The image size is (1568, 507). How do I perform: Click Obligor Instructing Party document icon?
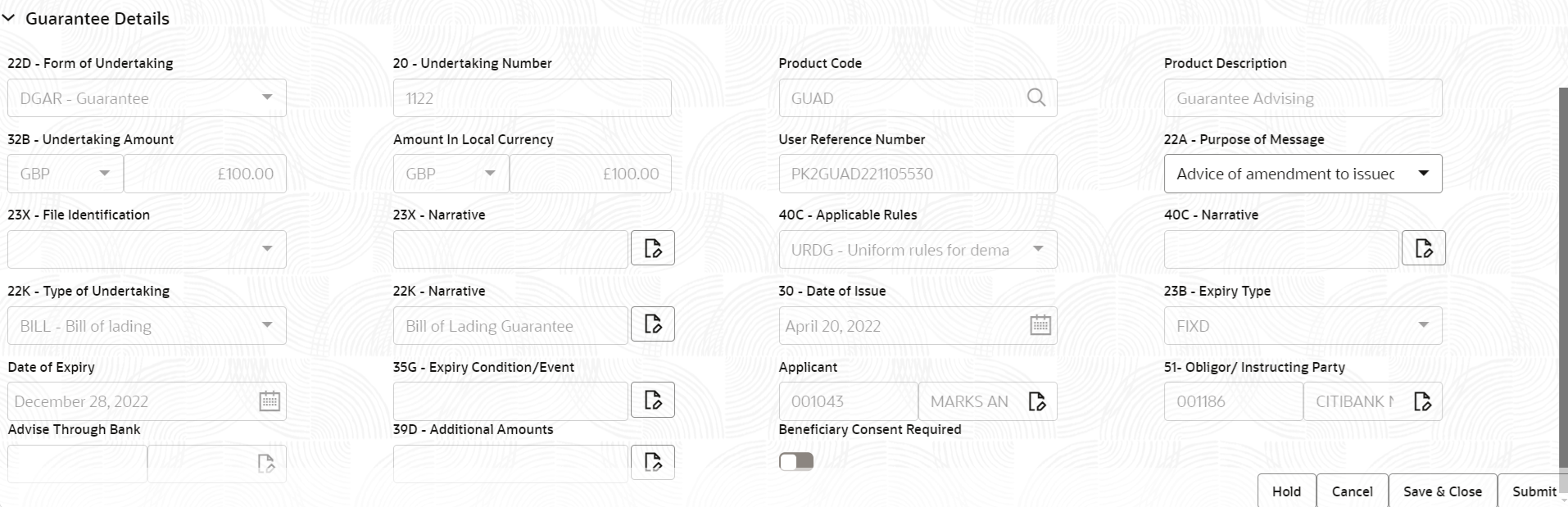(1422, 401)
